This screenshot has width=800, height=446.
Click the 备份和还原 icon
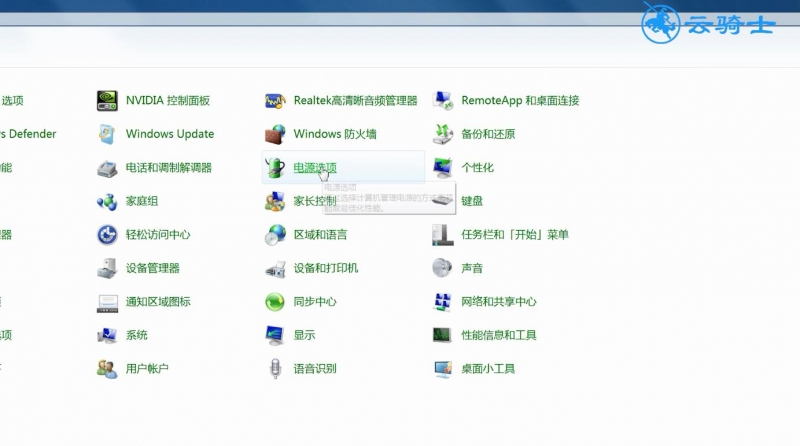(x=443, y=134)
